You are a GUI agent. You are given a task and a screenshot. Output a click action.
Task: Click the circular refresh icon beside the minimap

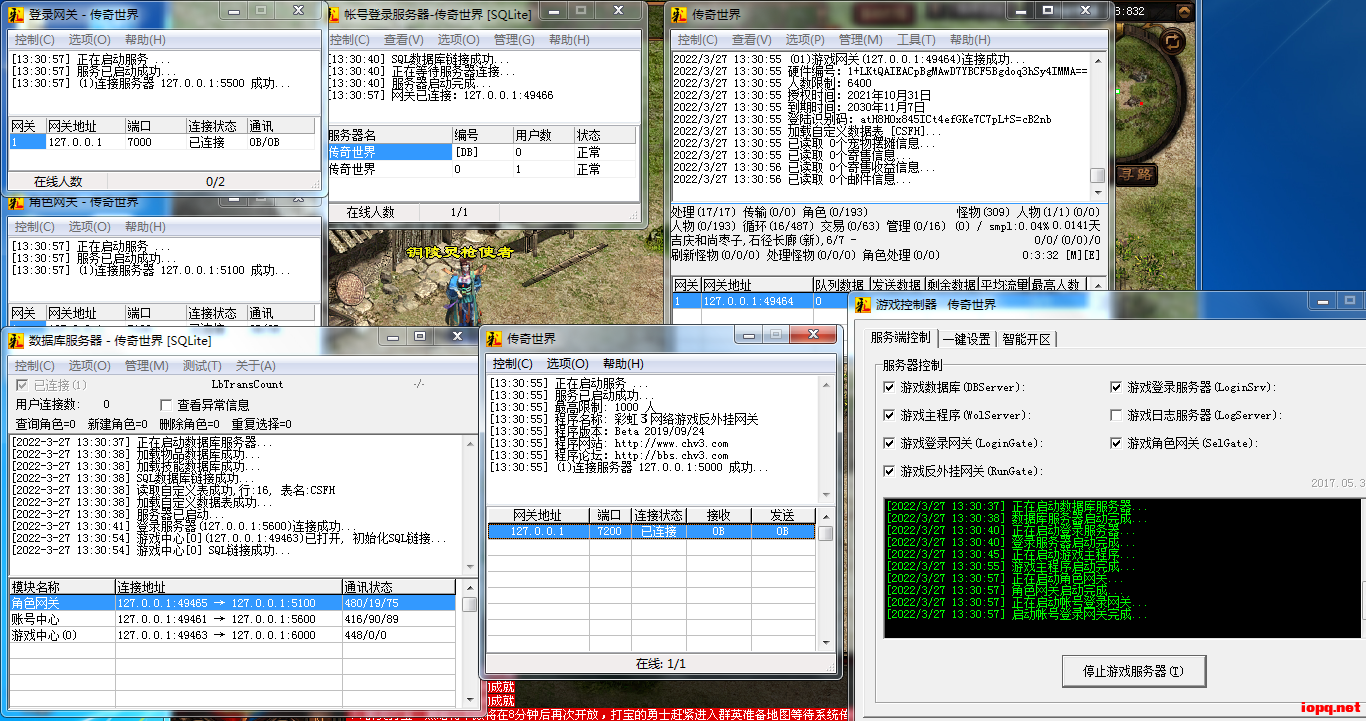coord(1171,42)
